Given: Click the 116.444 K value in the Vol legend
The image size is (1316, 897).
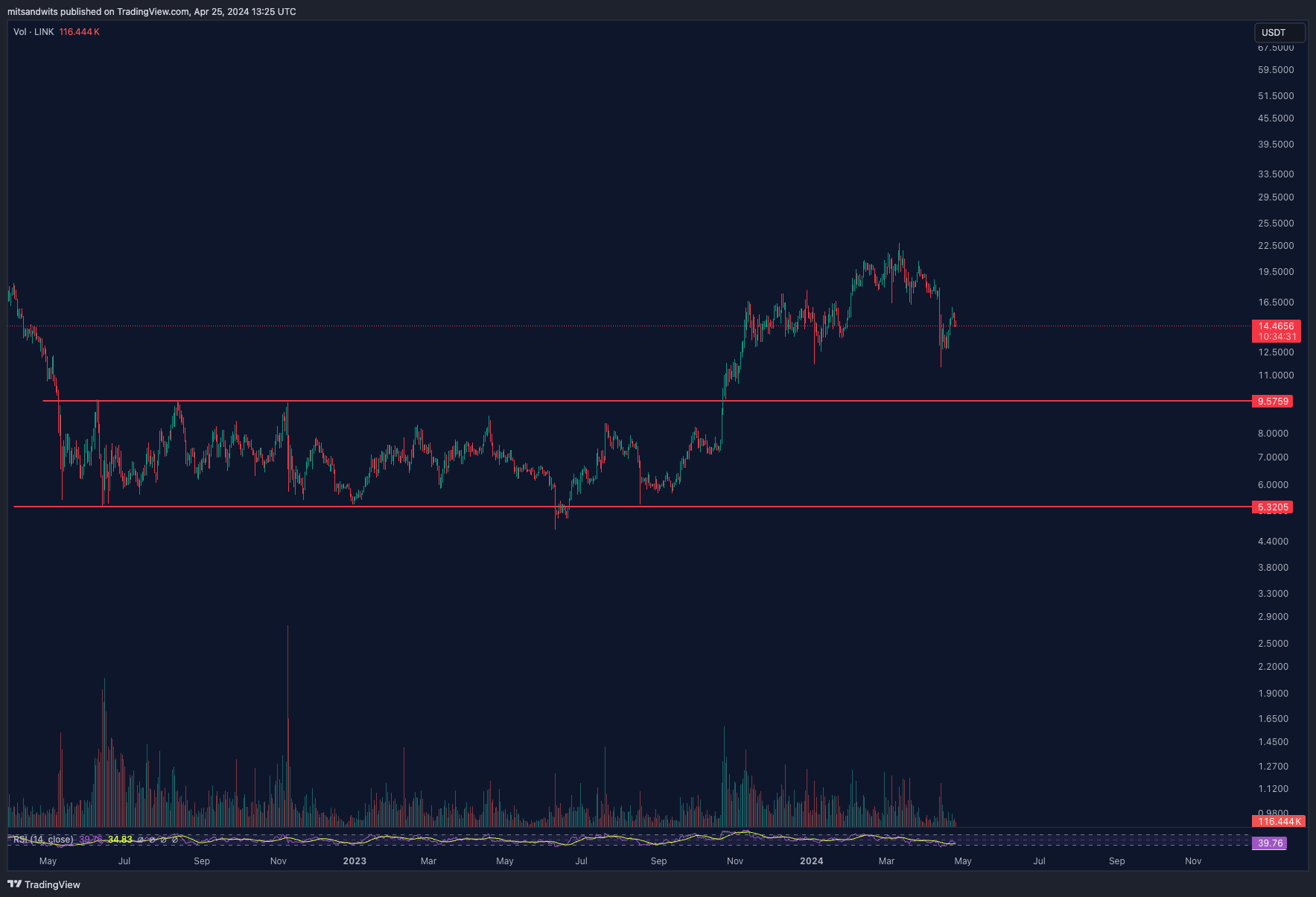Looking at the screenshot, I should tap(79, 32).
